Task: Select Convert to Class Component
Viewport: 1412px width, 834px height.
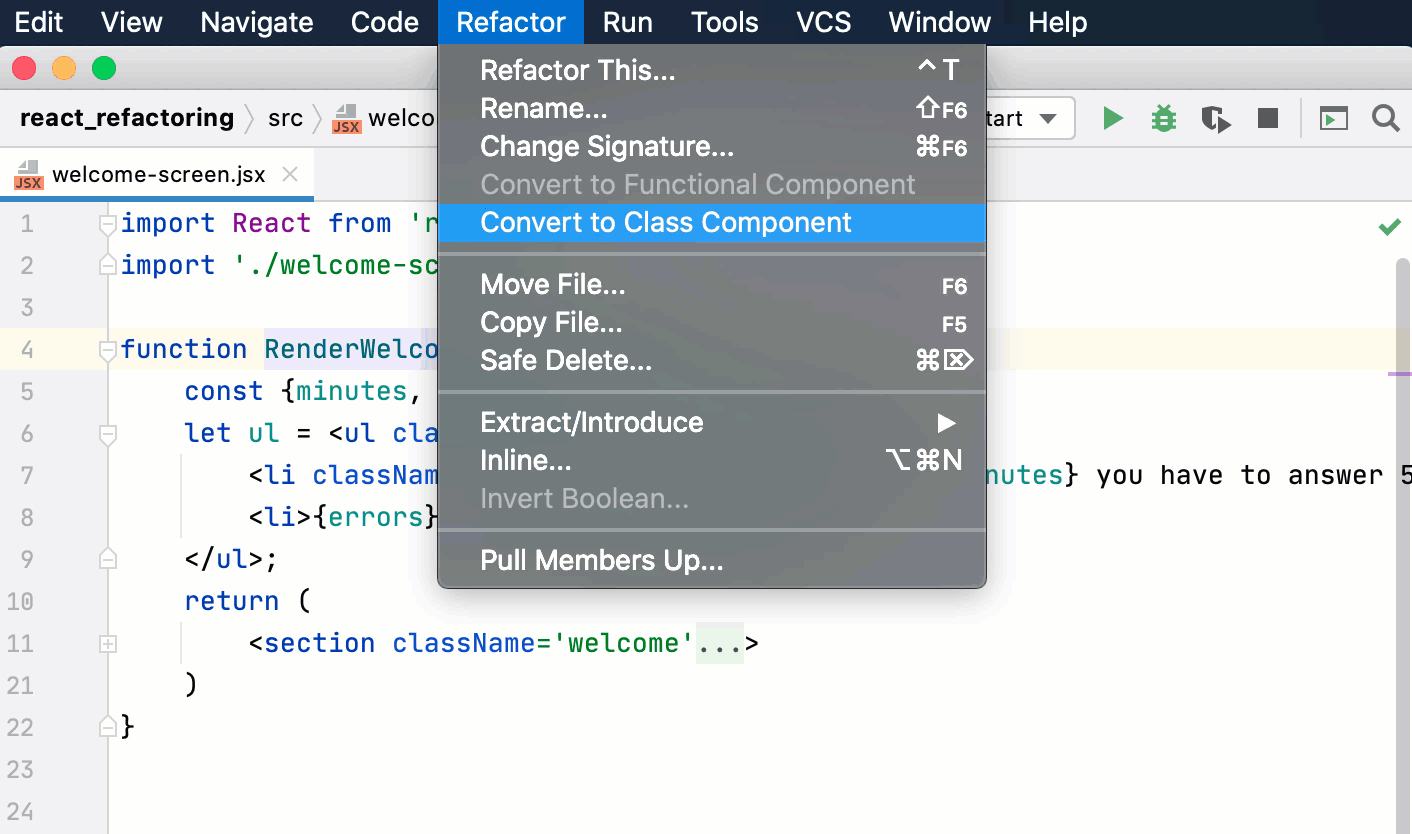Action: [665, 222]
